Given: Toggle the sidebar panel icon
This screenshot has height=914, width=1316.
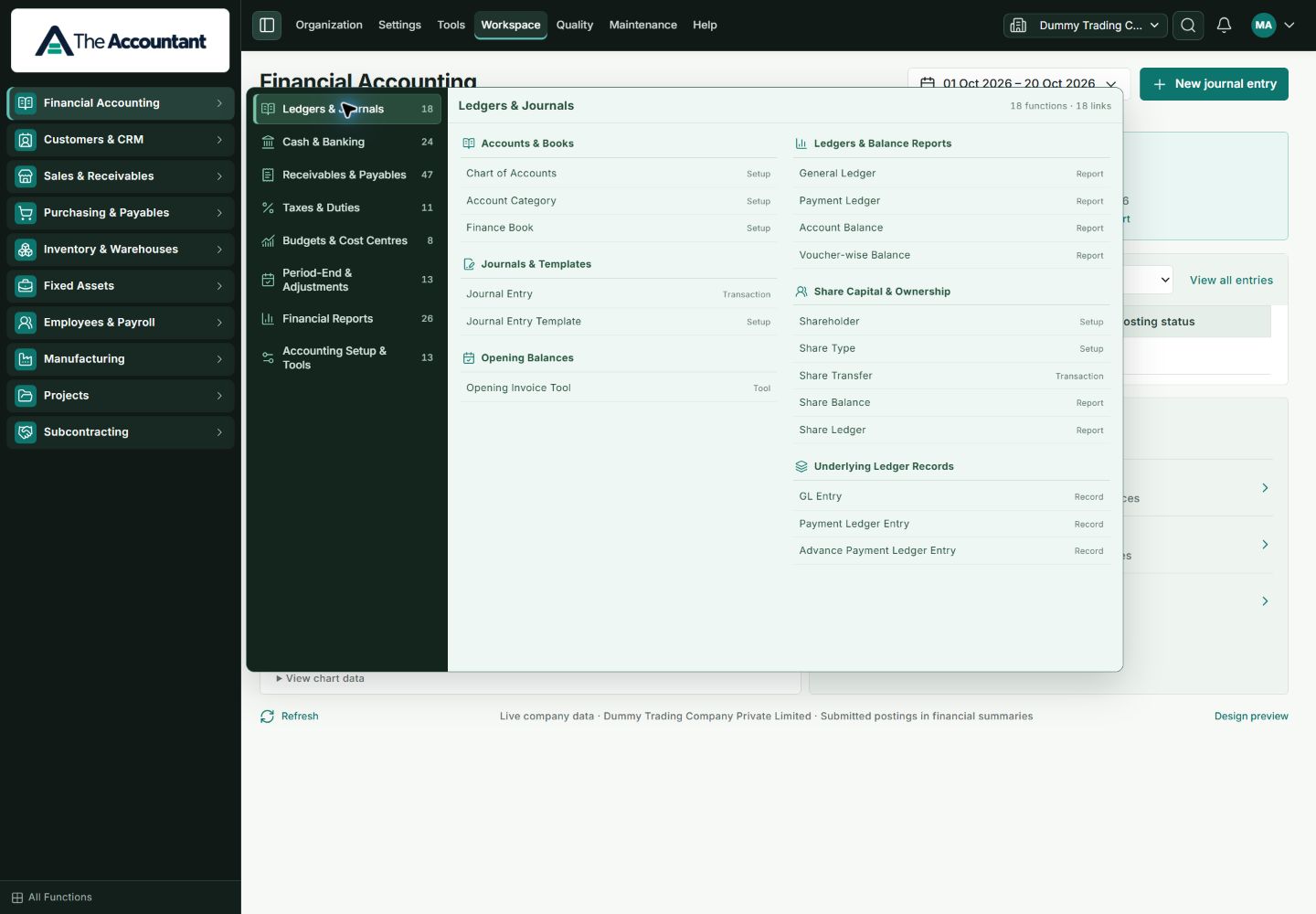Looking at the screenshot, I should pos(267,25).
